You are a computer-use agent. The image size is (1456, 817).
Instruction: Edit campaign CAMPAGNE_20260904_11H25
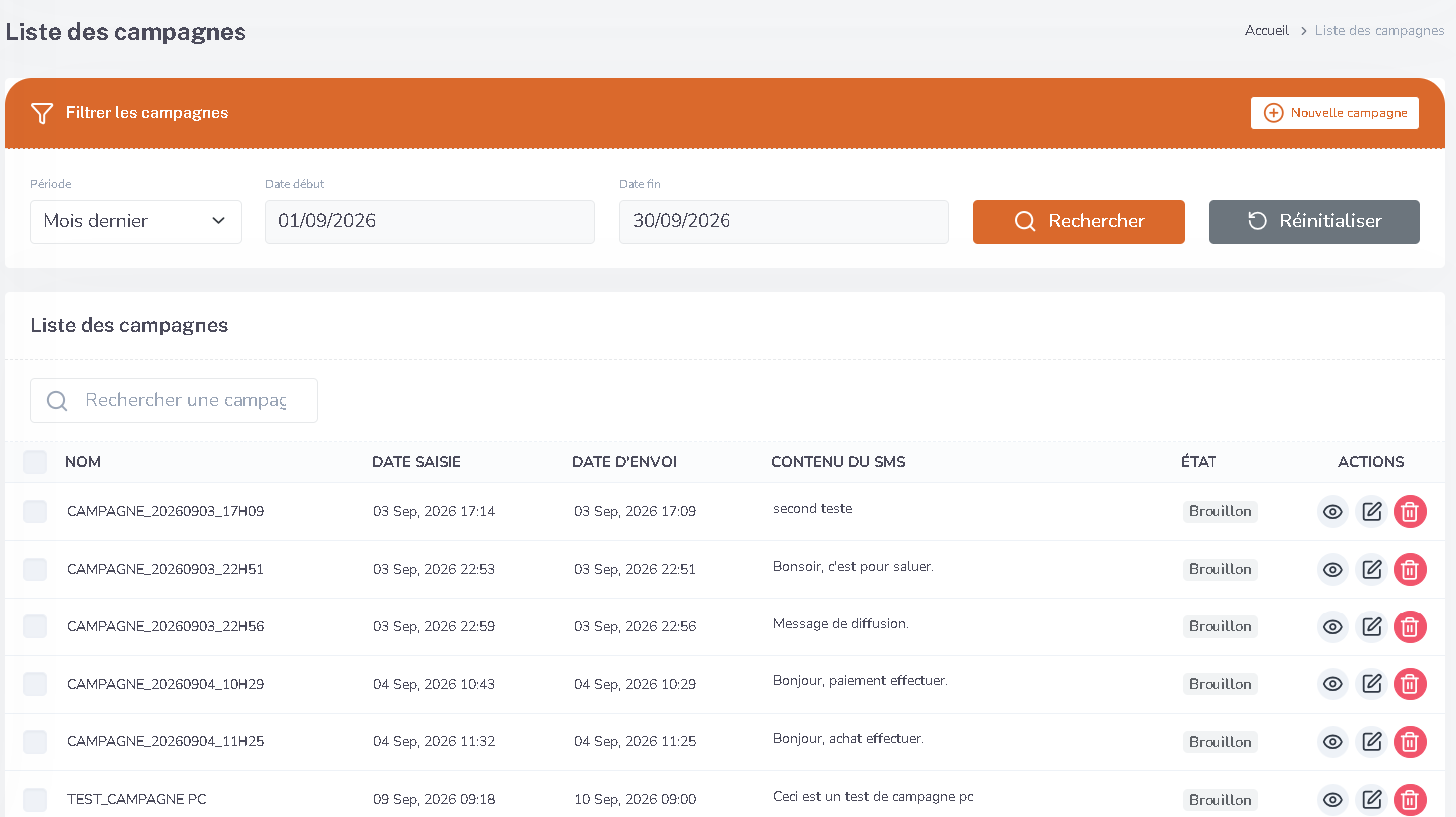(x=1372, y=742)
